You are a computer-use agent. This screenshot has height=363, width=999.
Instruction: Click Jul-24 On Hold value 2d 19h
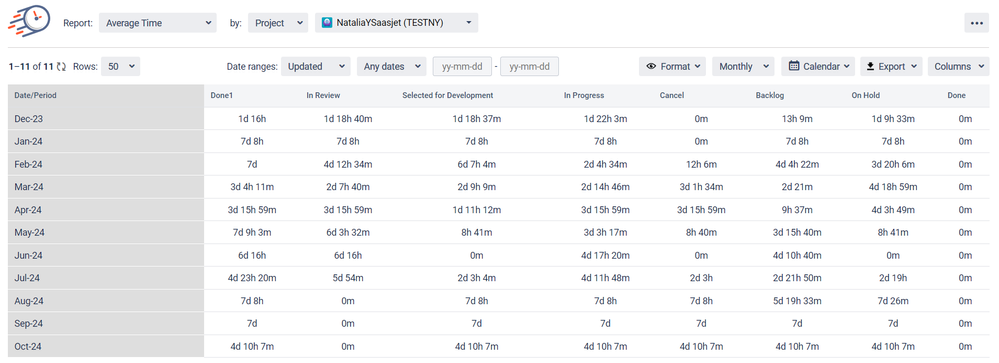893,278
